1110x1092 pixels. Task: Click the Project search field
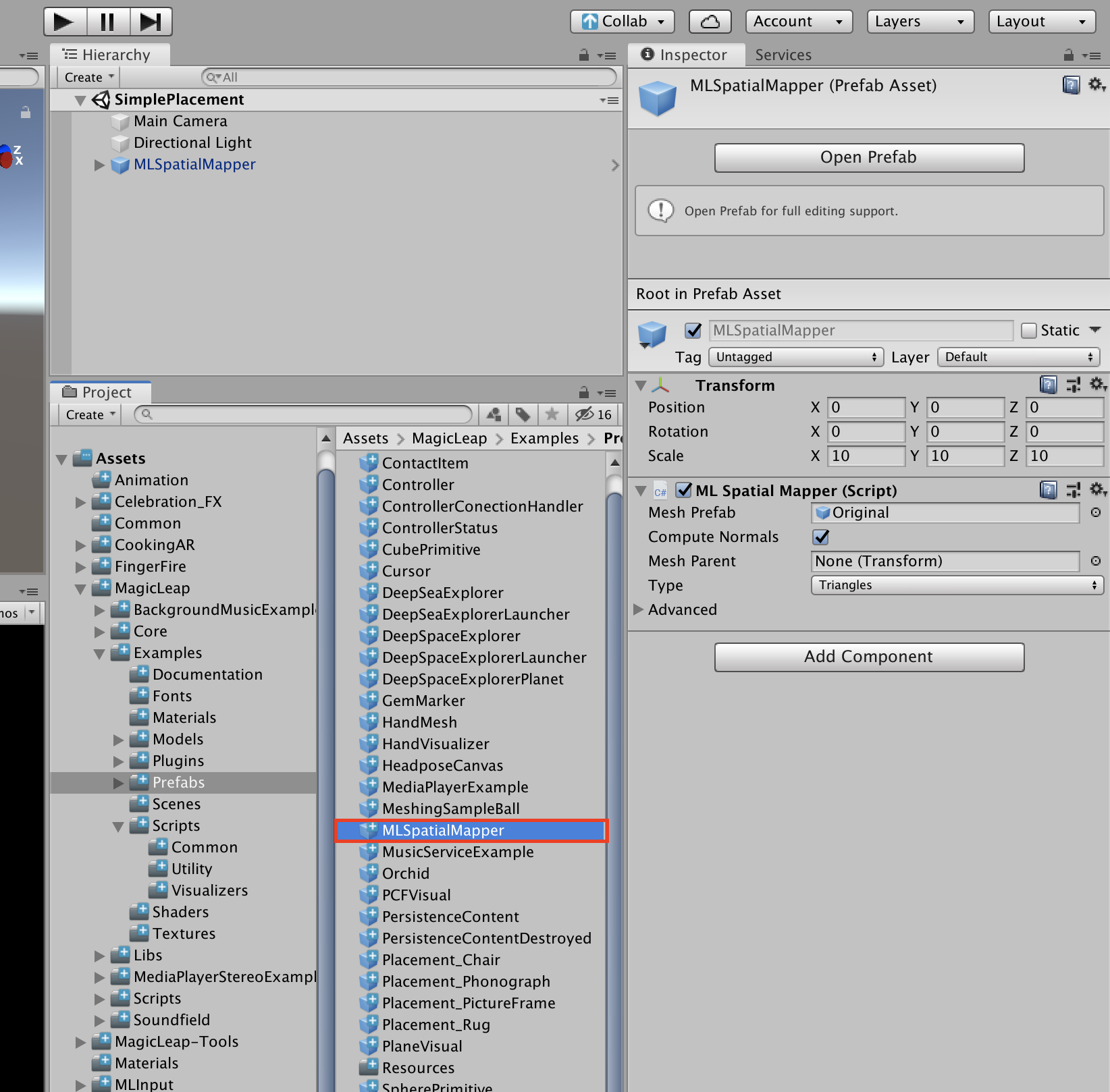pos(303,414)
